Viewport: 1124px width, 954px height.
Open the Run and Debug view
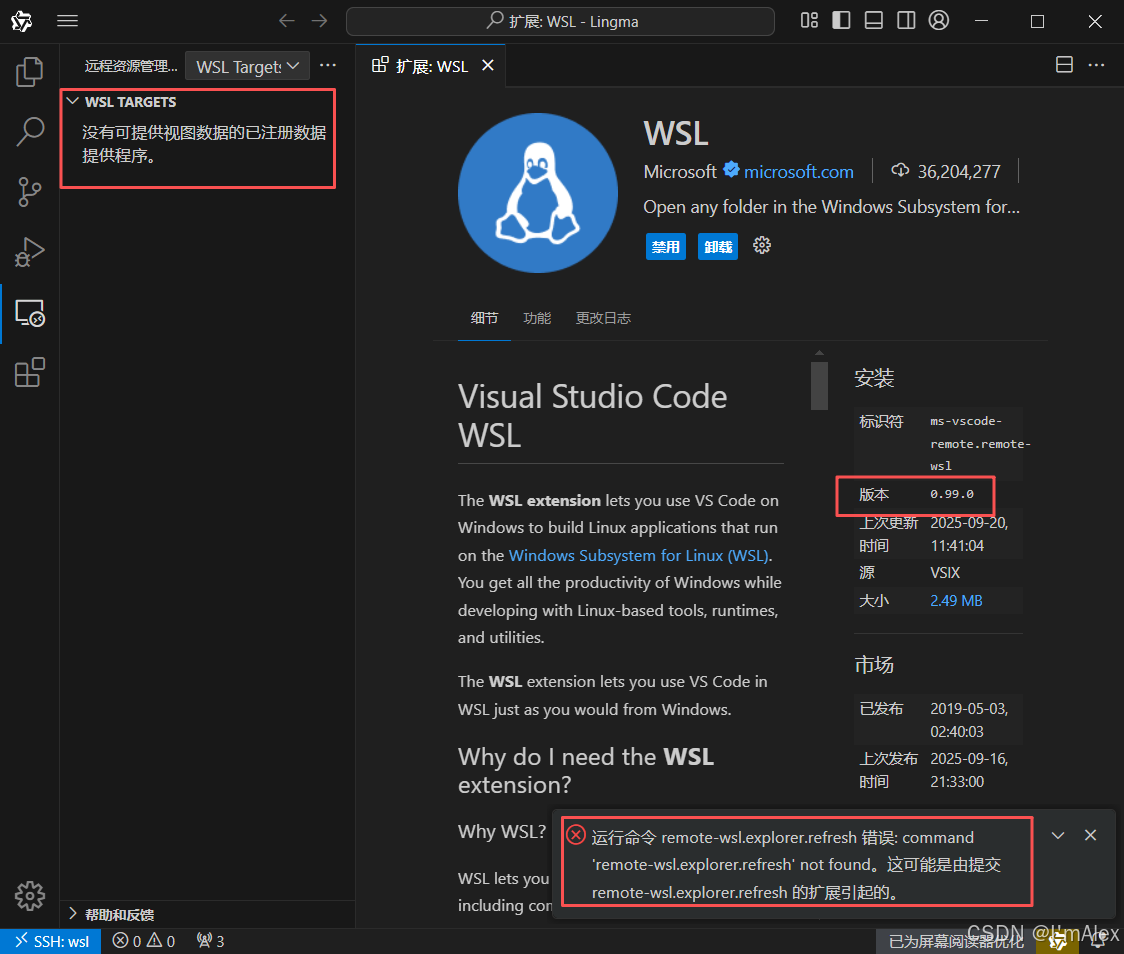click(29, 252)
